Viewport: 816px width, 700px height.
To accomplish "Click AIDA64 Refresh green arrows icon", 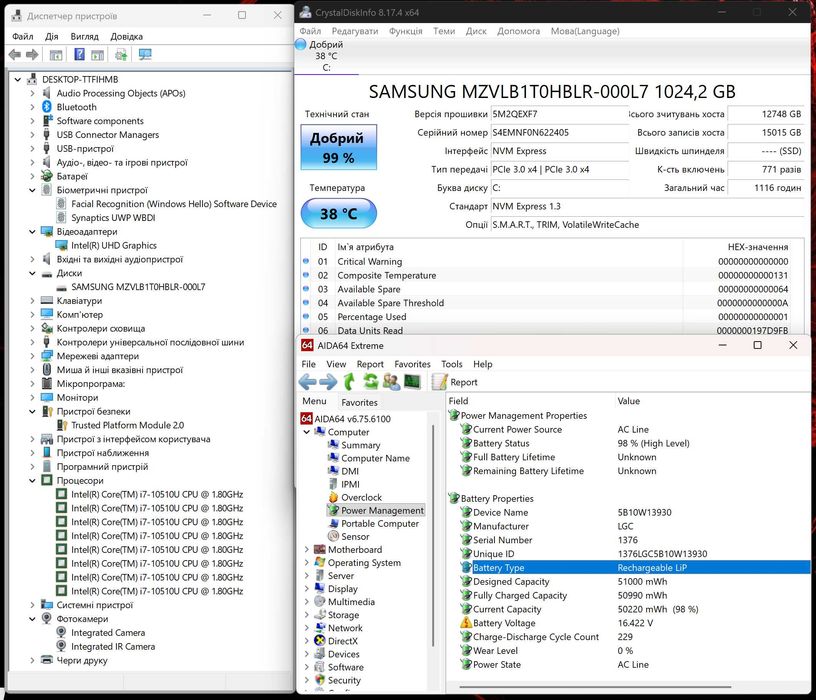I will point(370,382).
